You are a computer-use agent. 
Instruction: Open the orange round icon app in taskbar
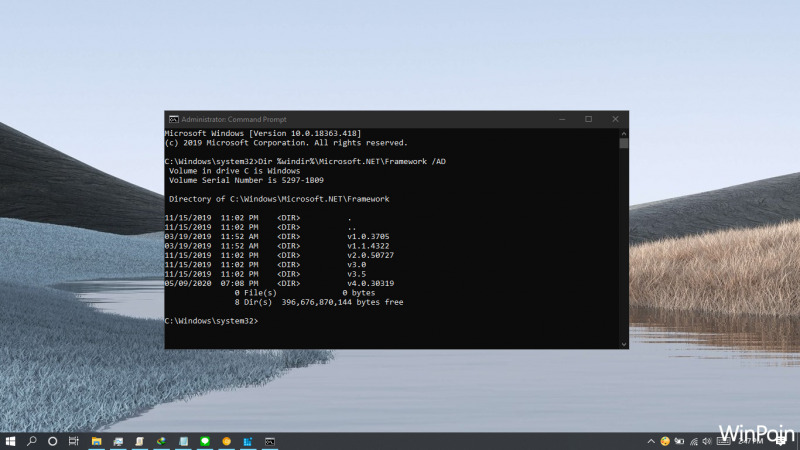point(227,441)
